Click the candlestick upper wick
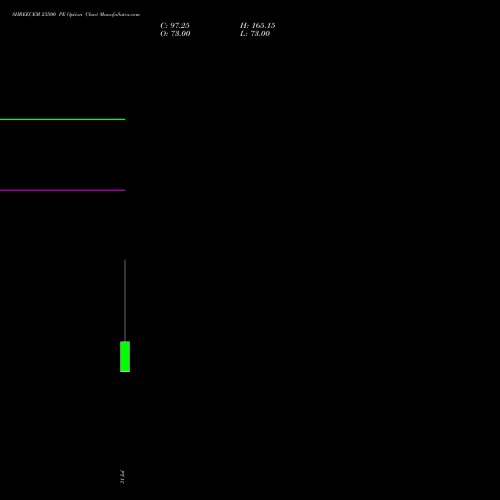The width and height of the screenshot is (500, 500). point(125,300)
